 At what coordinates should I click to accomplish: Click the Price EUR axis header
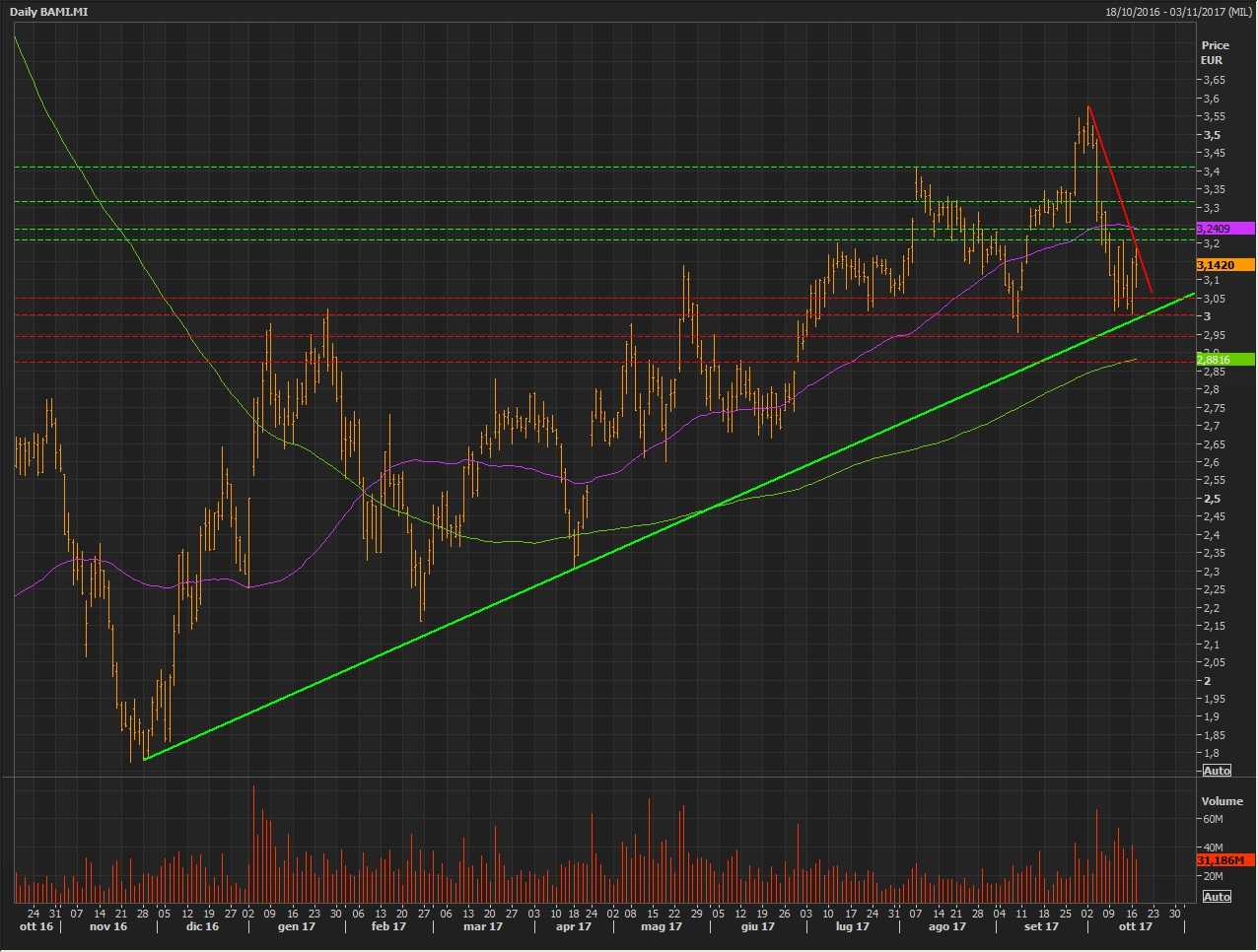click(x=1215, y=52)
